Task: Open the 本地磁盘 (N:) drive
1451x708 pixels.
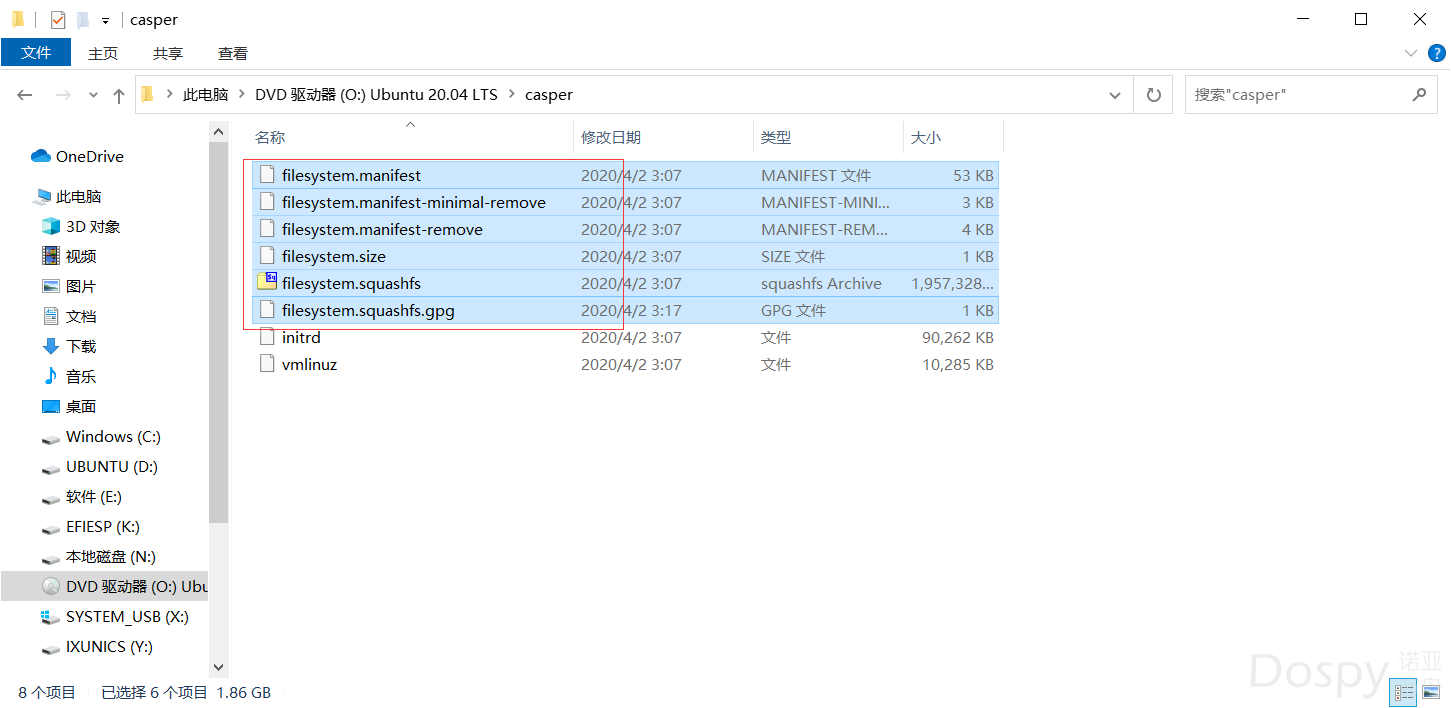Action: tap(111, 556)
